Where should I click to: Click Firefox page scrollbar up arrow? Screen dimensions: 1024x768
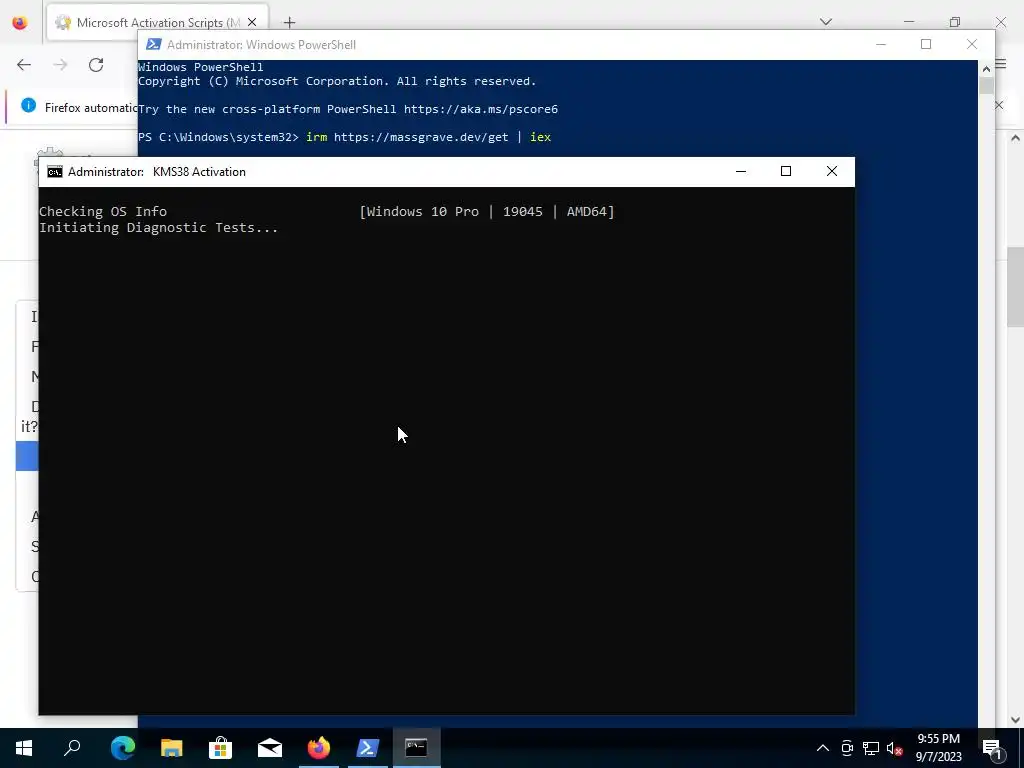pos(1016,138)
